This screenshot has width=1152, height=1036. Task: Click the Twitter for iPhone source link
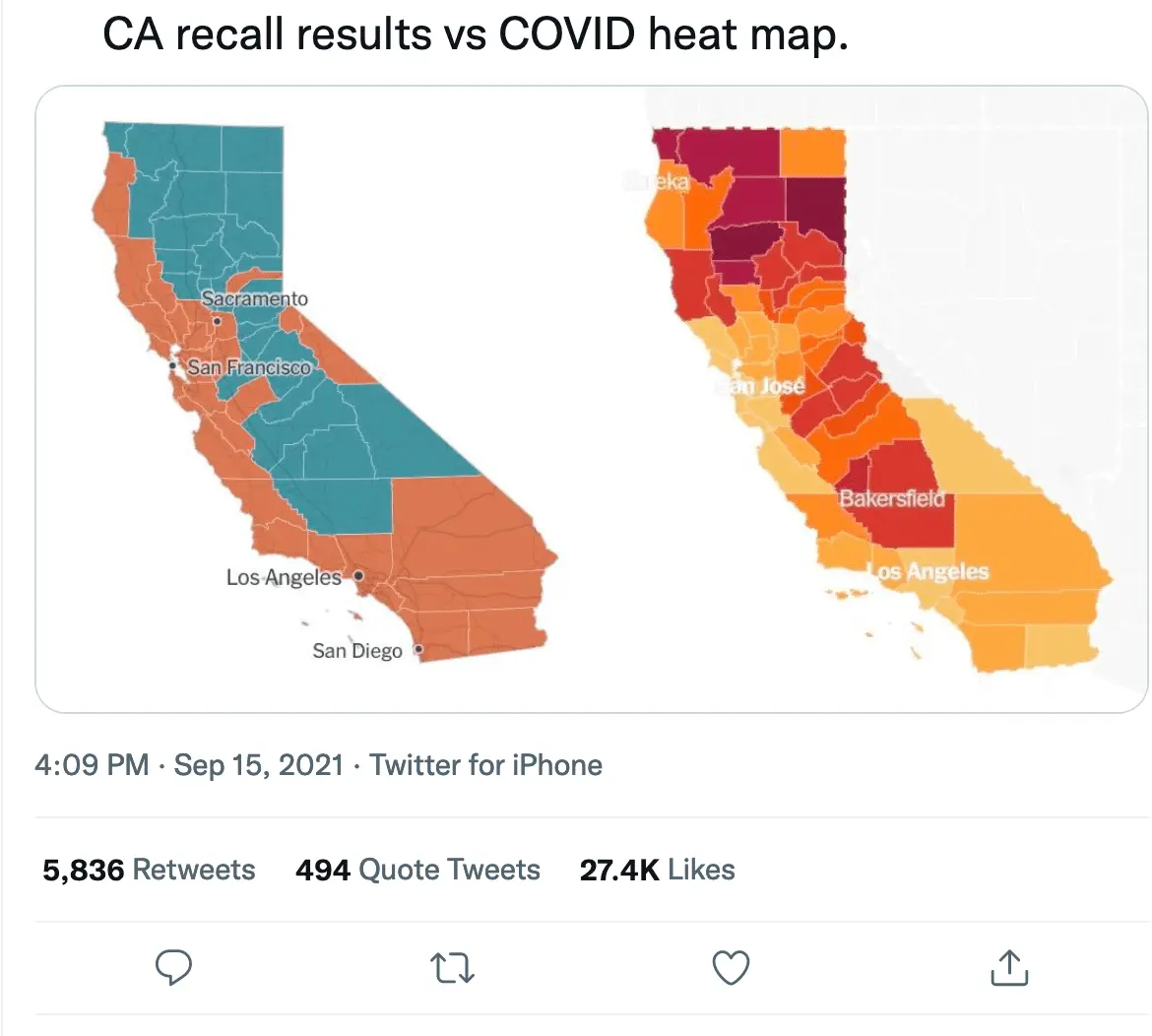(485, 764)
